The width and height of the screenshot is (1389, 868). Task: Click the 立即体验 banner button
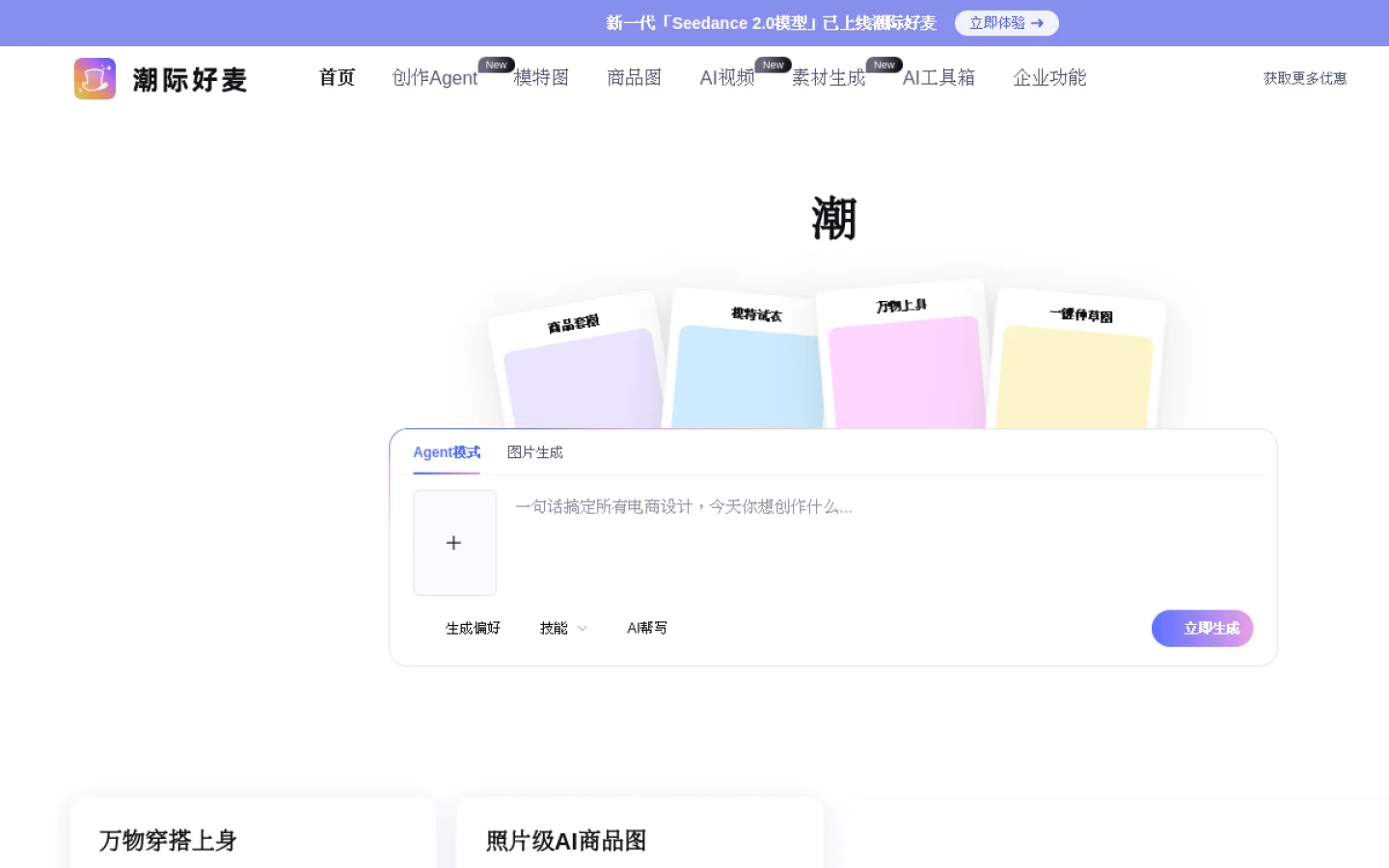[1007, 23]
